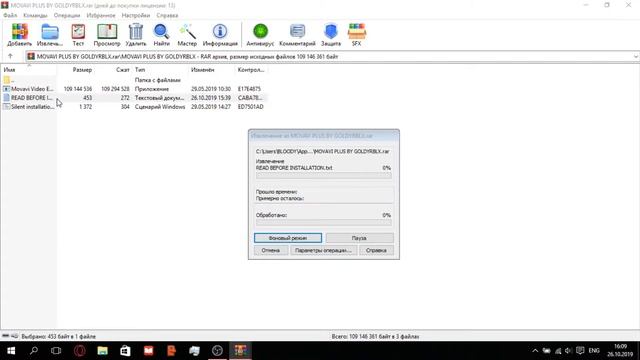Open Task View on taskbar
Screen dimensions: 640x360
tap(56, 351)
